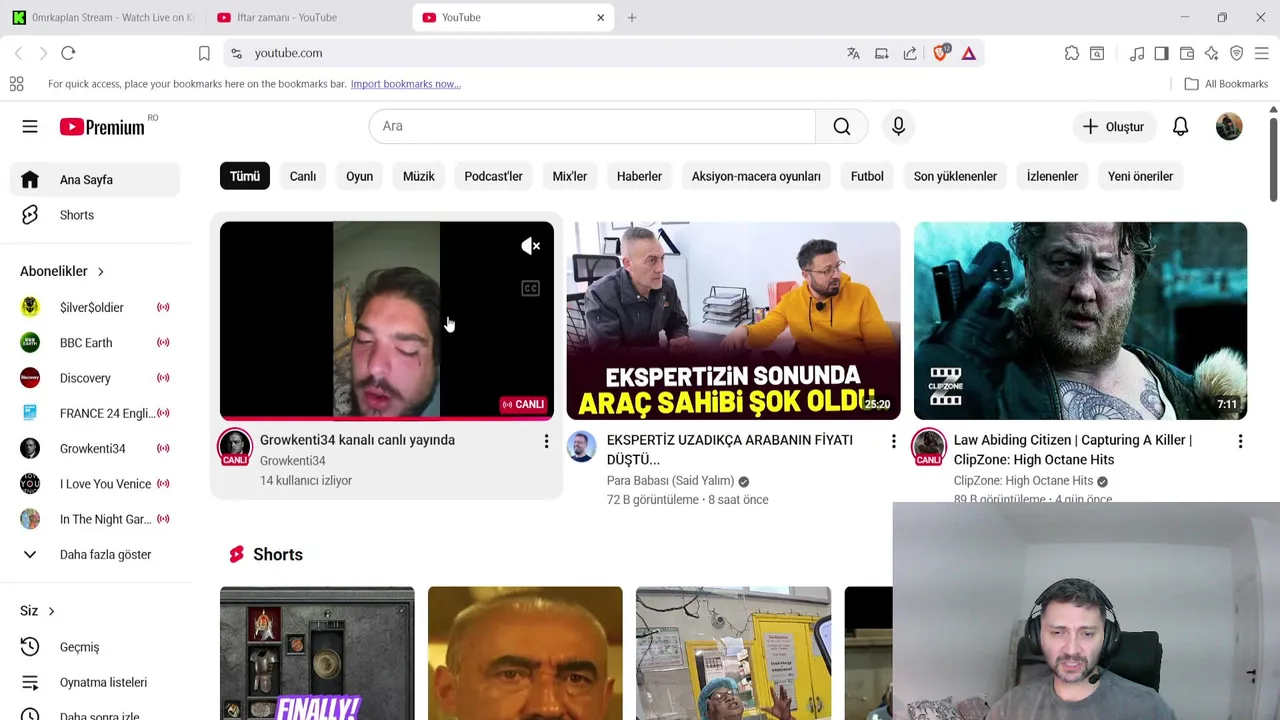This screenshot has height=720, width=1280.
Task: Select the Futbol filter chip
Action: pyautogui.click(x=867, y=176)
